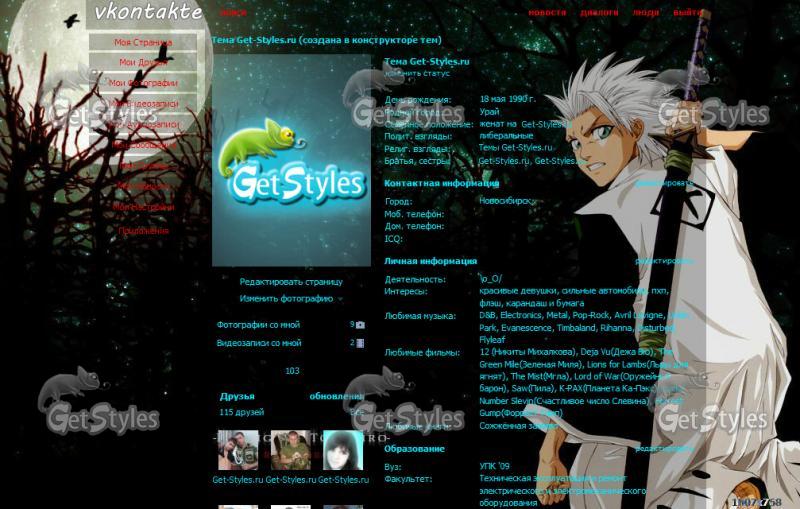
Task: Open Видеозаписи со мной
Action: click(x=258, y=343)
